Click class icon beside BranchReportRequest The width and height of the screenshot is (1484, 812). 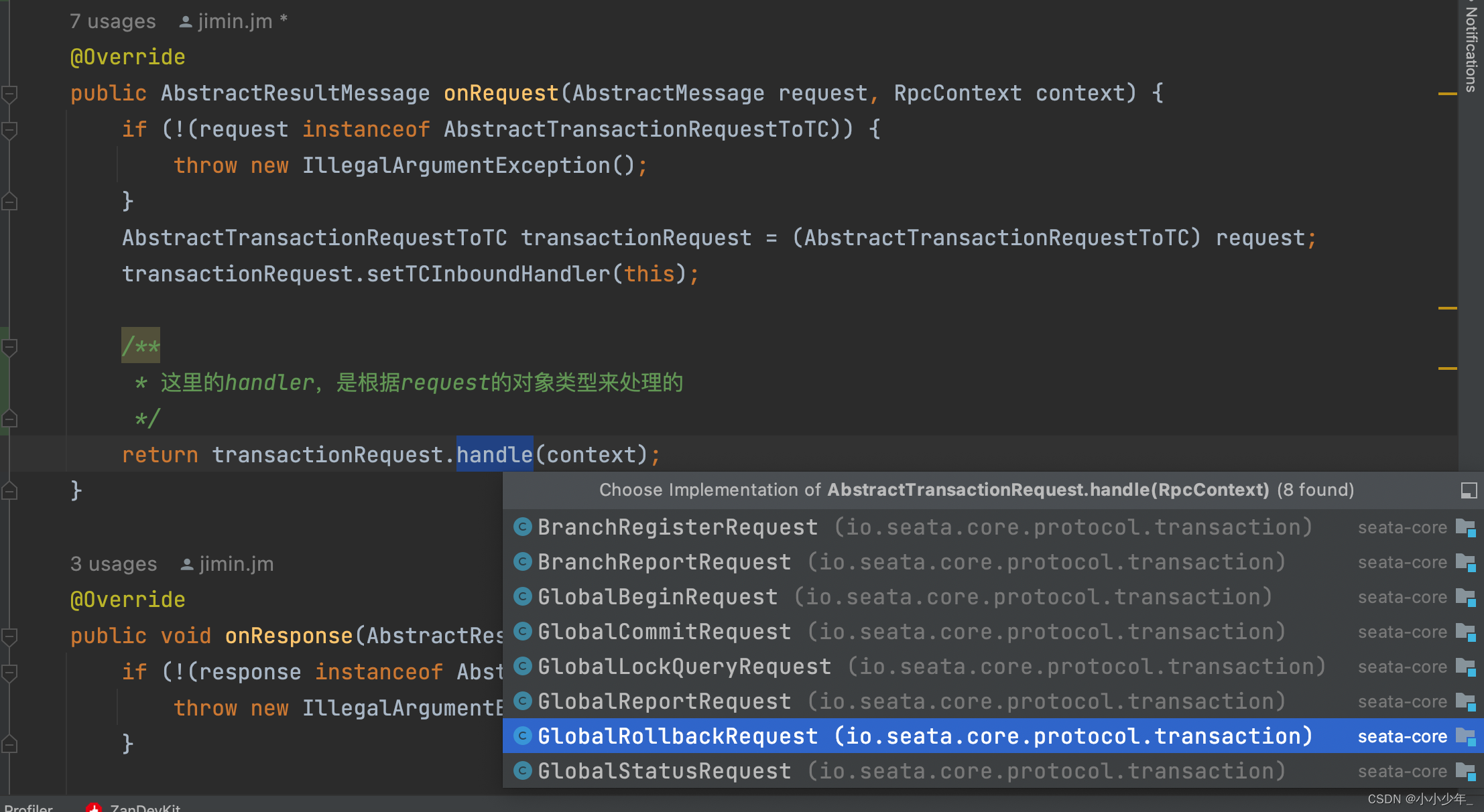coord(522,561)
